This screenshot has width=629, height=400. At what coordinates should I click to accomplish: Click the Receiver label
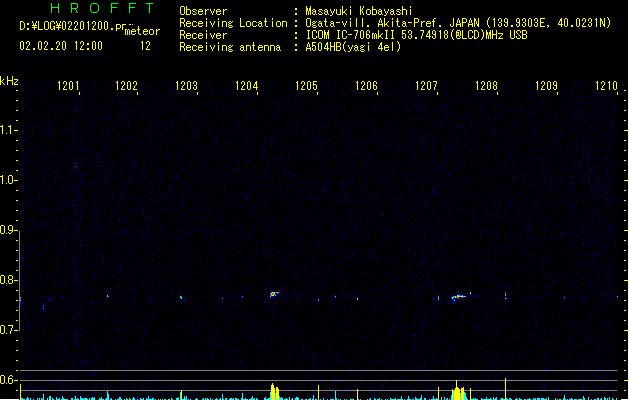coord(203,35)
